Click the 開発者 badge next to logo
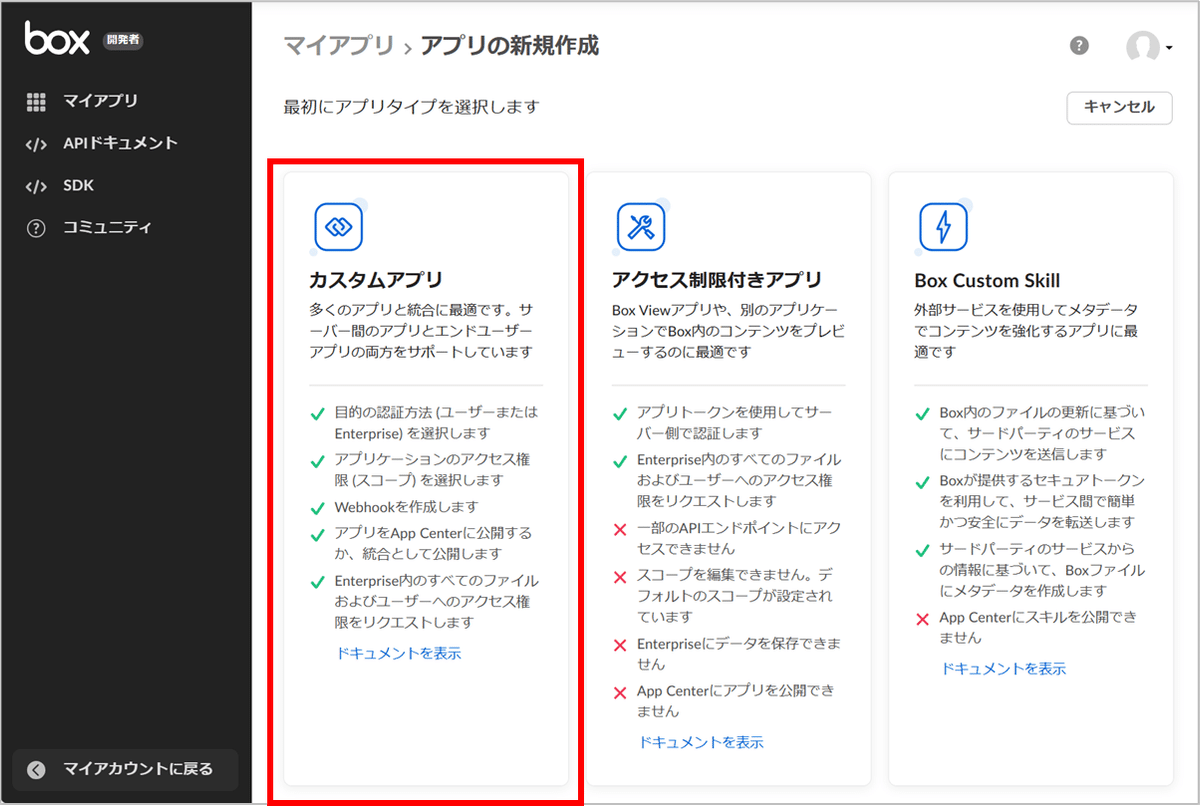Image resolution: width=1200 pixels, height=806 pixels. pos(123,41)
